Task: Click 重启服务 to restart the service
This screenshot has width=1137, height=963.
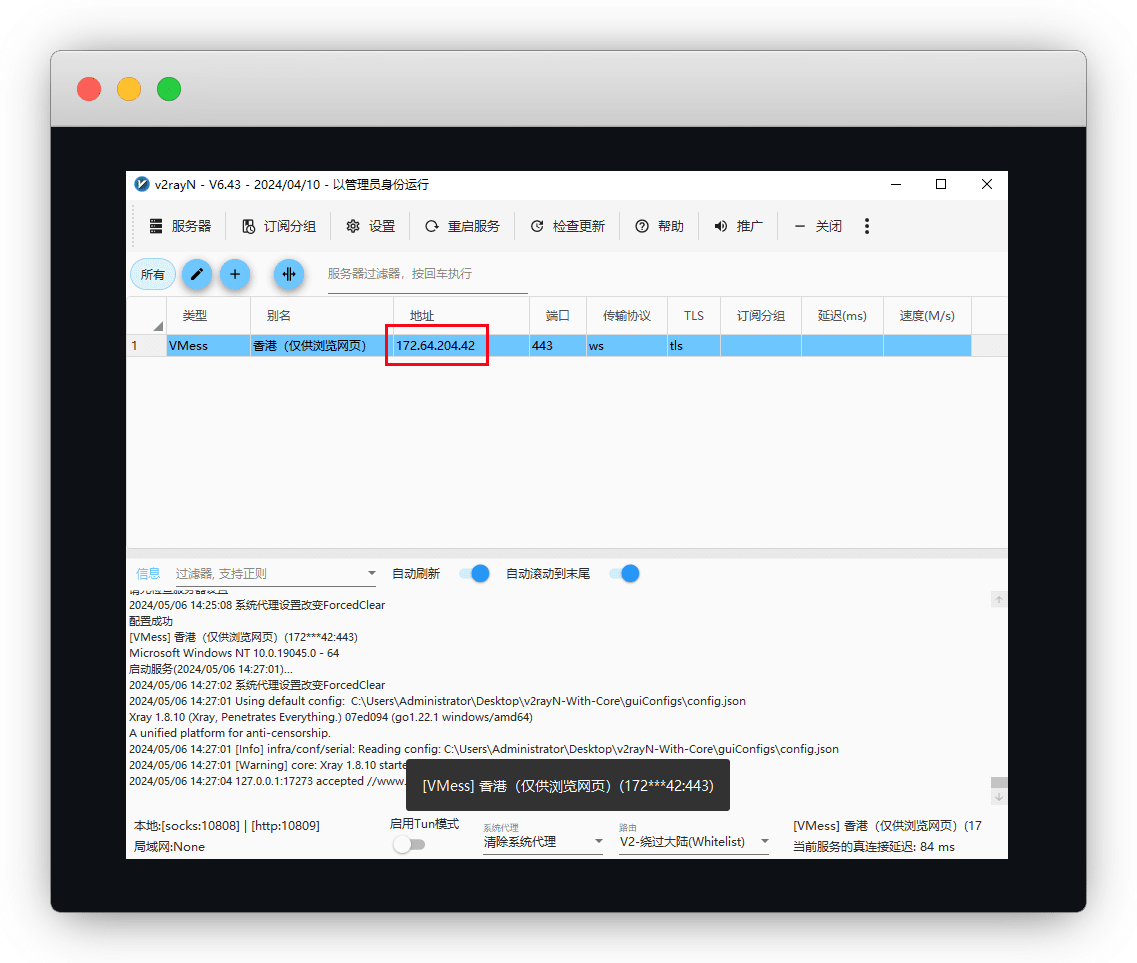Action: coord(462,226)
